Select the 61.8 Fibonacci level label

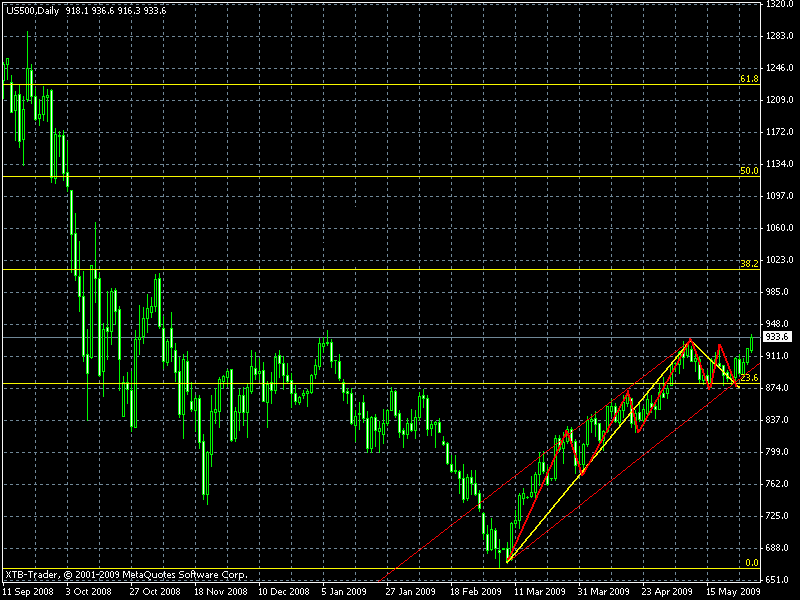(749, 79)
